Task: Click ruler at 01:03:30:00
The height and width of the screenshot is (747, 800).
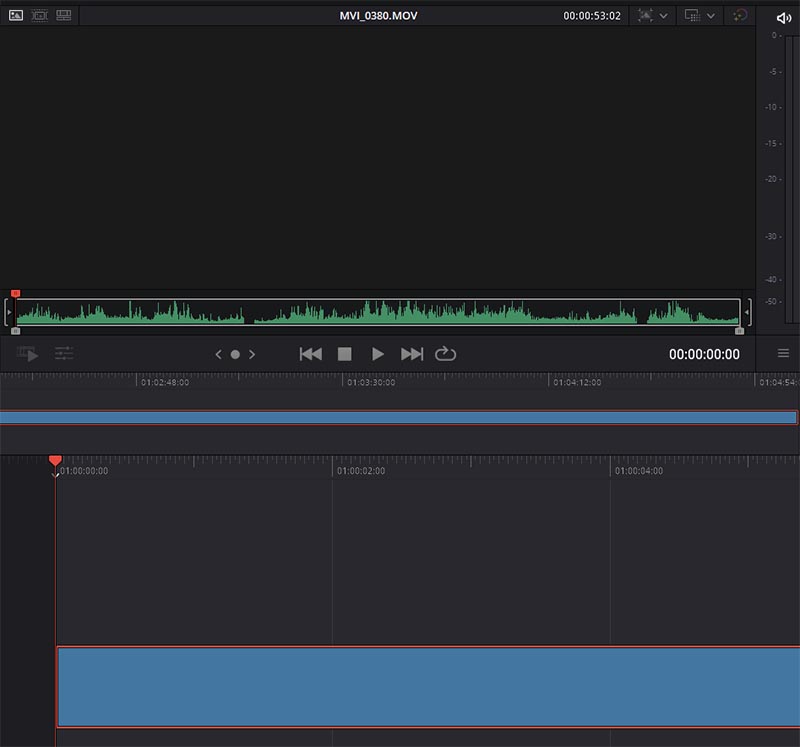Action: 371,382
